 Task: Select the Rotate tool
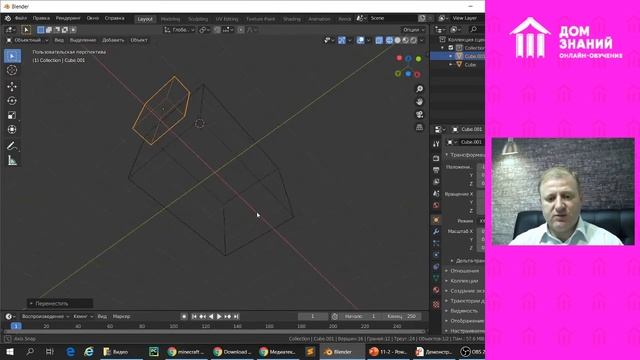point(12,100)
